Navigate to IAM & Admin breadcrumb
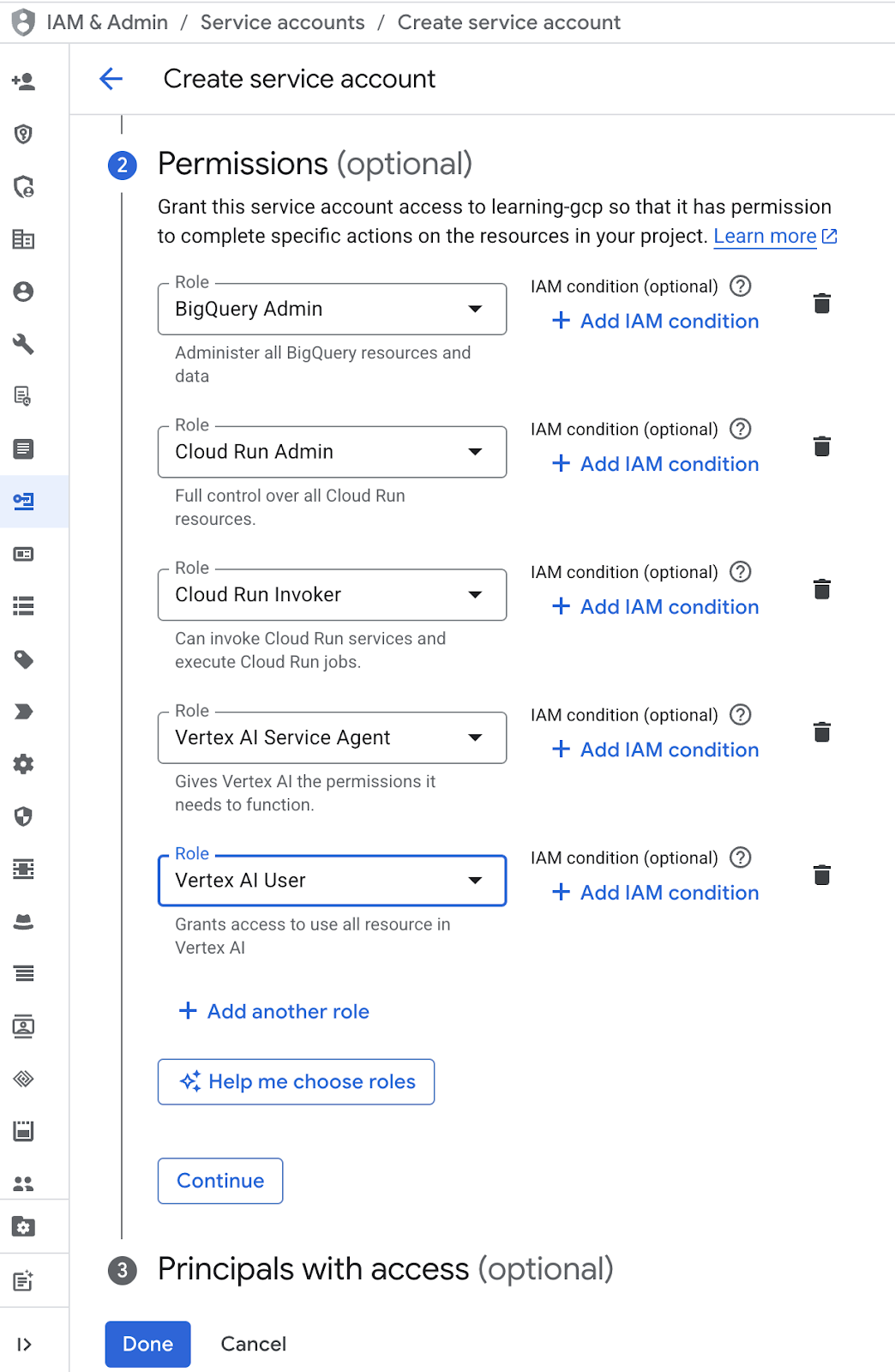The image size is (895, 1372). pos(107,22)
